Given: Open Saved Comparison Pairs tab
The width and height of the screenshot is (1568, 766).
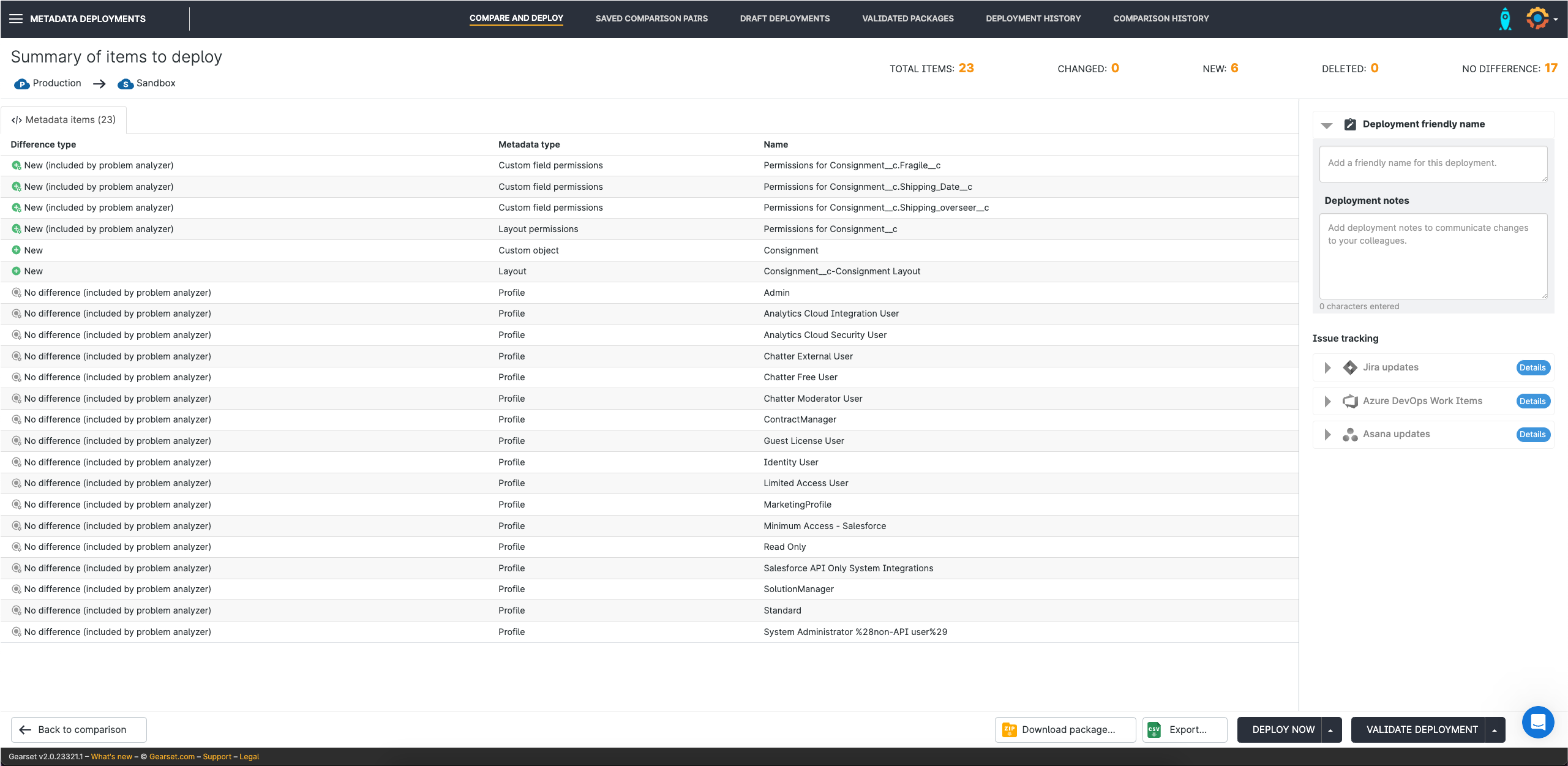Looking at the screenshot, I should [651, 18].
